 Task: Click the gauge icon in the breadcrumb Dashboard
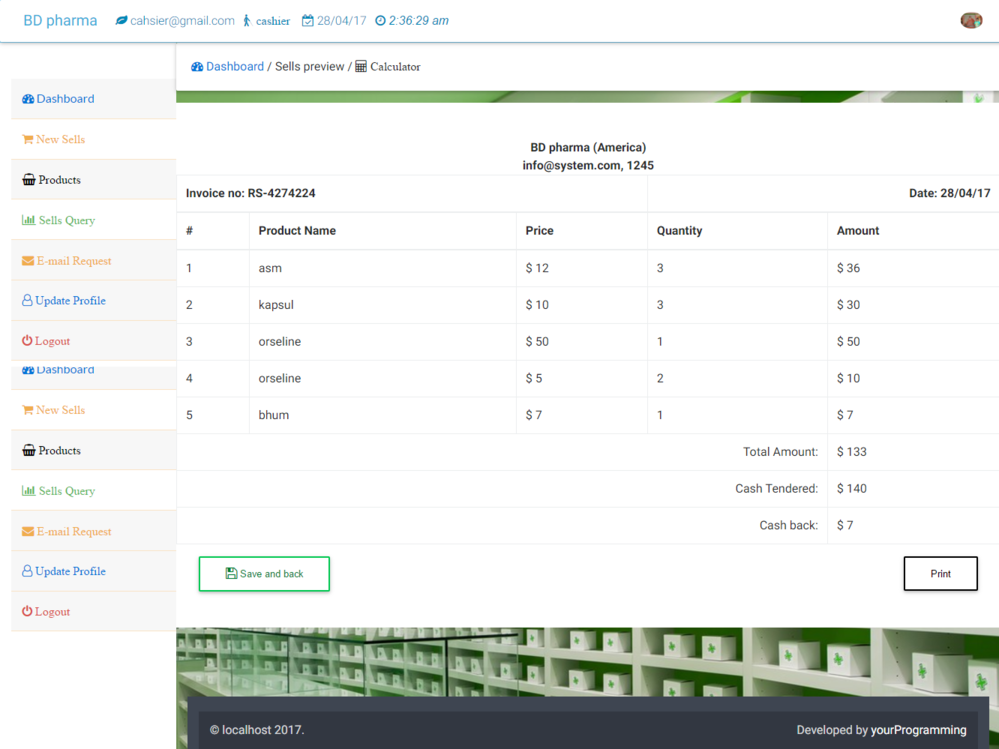pos(197,67)
